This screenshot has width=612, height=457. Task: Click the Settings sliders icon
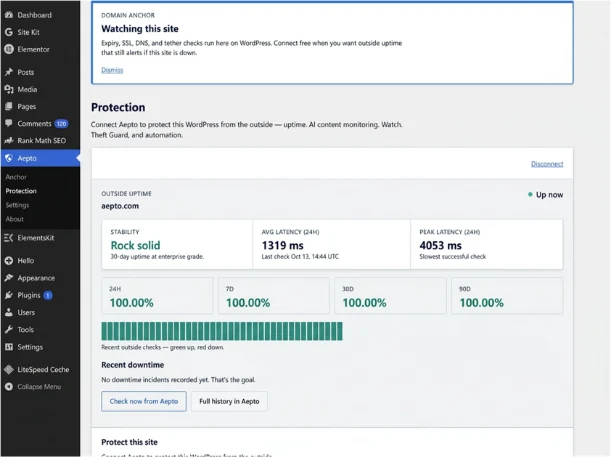pos(9,347)
